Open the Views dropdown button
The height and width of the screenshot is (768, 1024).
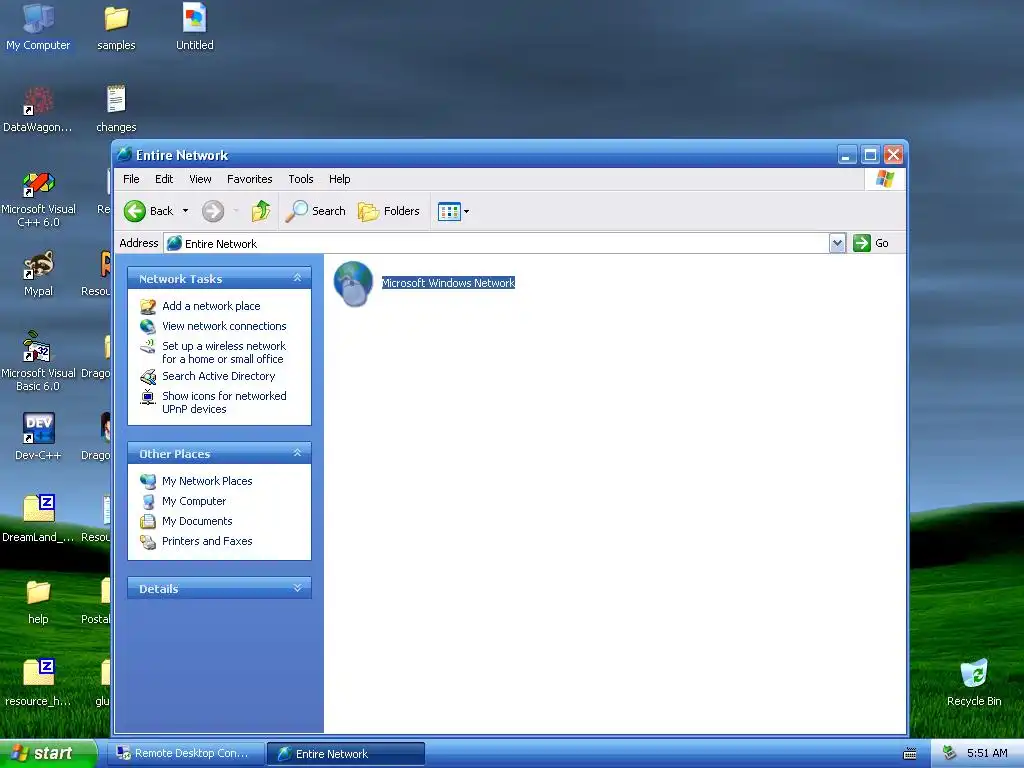coord(453,211)
